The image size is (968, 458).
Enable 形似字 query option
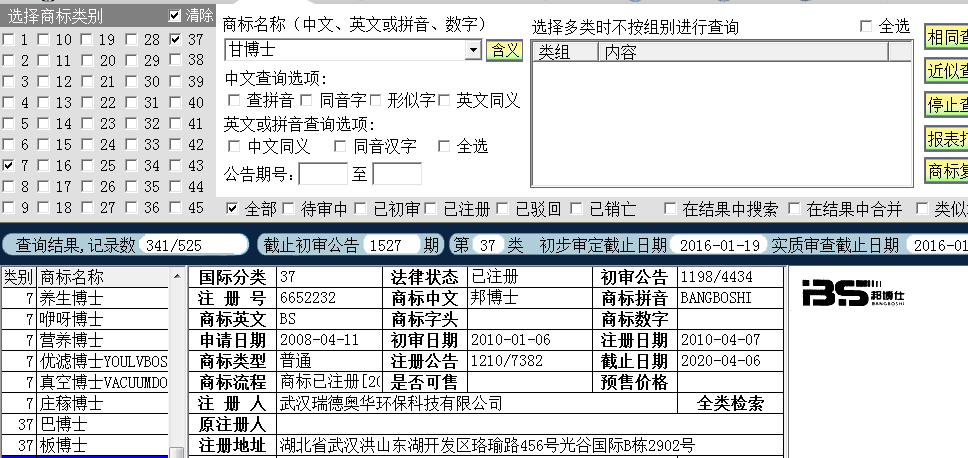pos(375,100)
